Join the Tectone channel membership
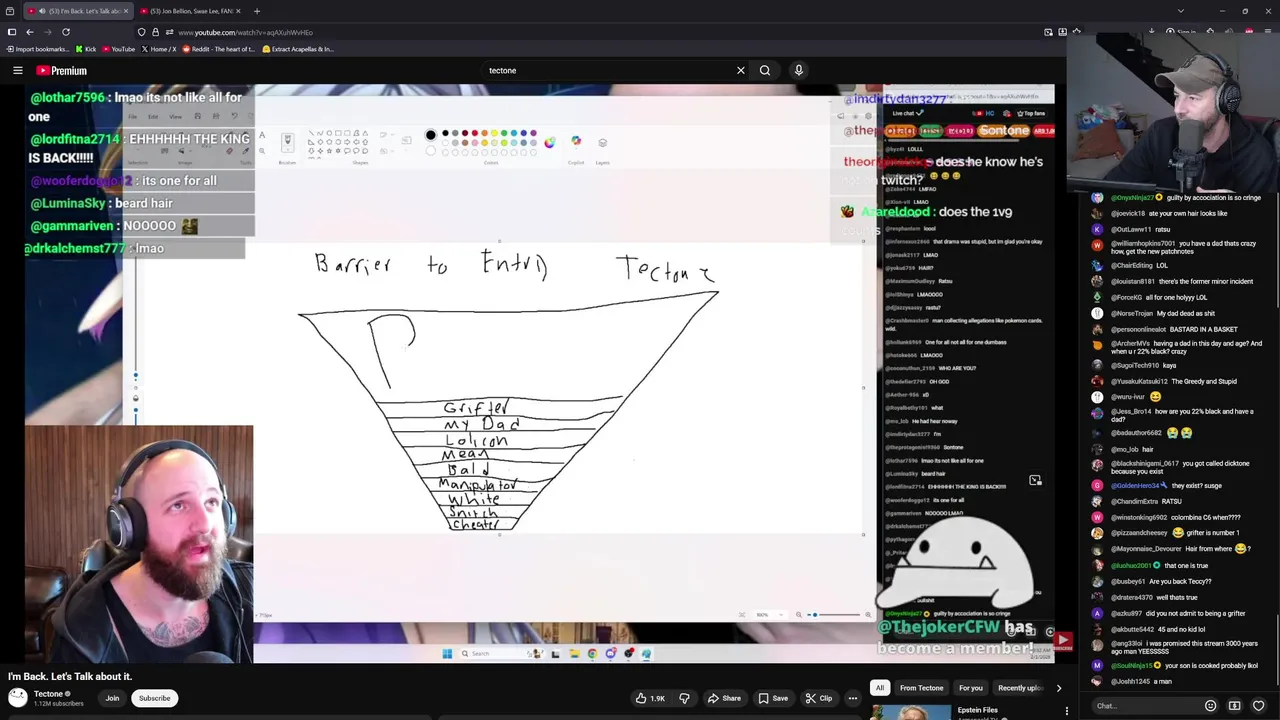This screenshot has width=1280, height=720. pos(112,698)
